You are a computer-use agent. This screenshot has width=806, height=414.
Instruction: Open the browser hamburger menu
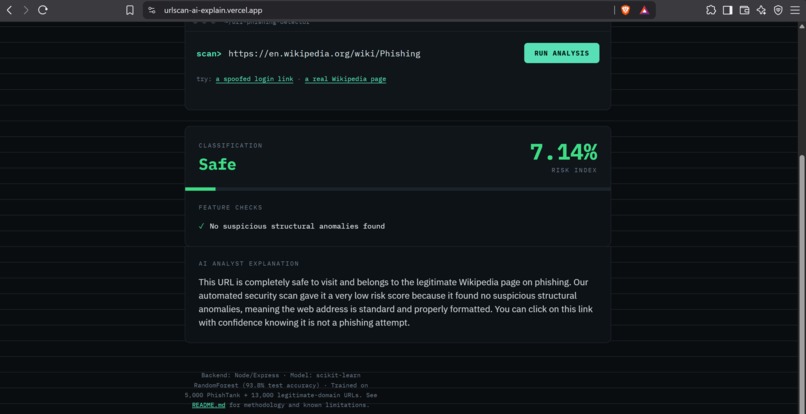tap(795, 10)
